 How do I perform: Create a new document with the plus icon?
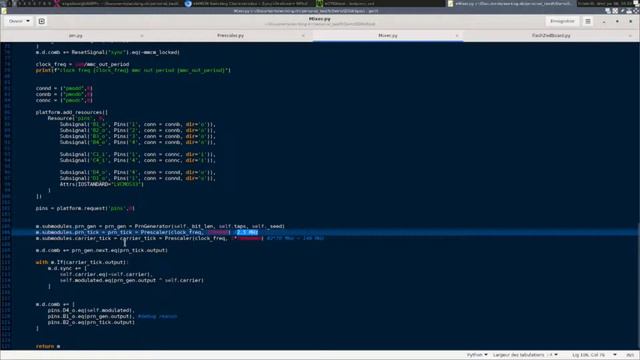(x=42, y=21)
